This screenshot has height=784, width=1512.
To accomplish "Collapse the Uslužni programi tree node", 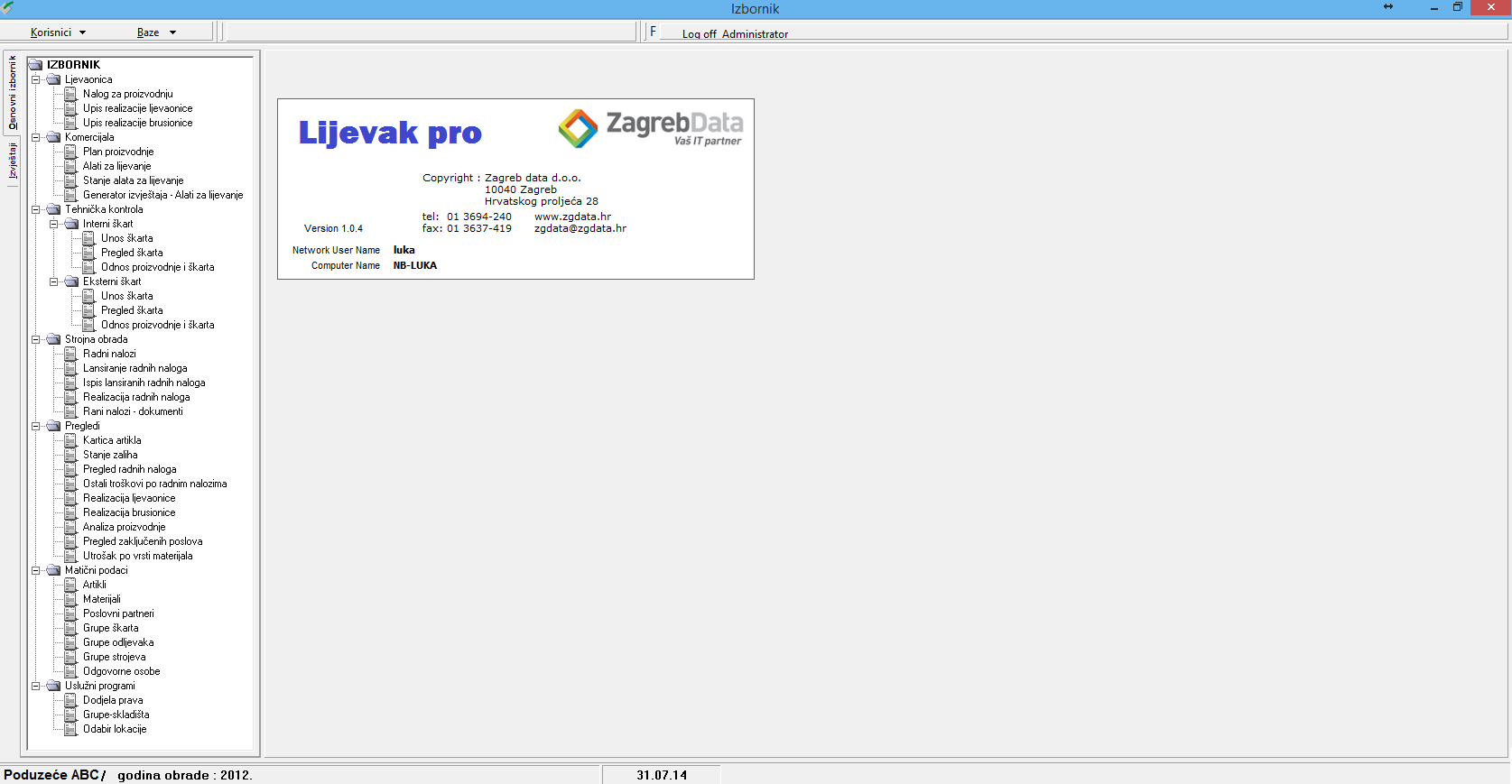I will (x=36, y=686).
